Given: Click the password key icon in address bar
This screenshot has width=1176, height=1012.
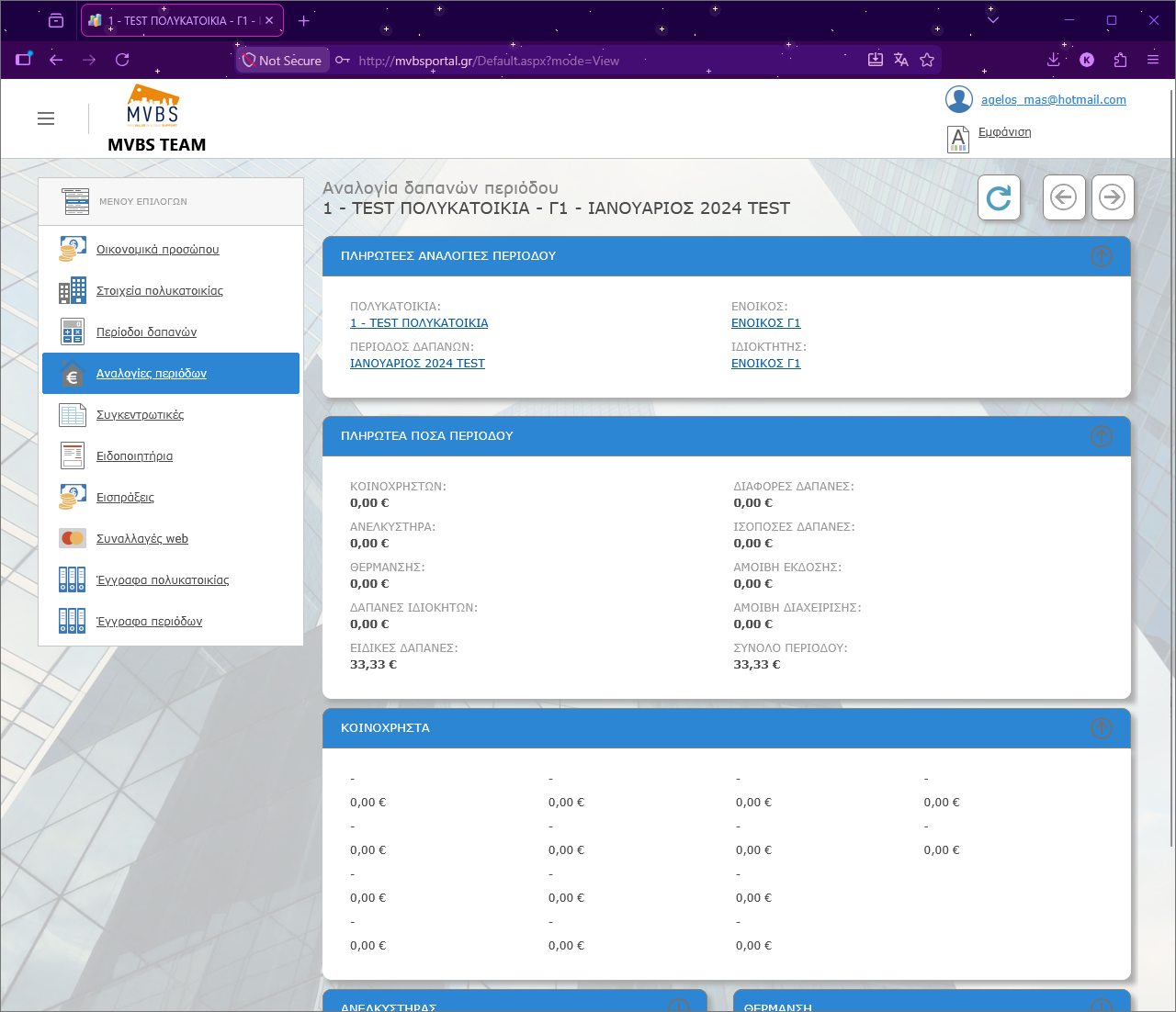Looking at the screenshot, I should coord(343,60).
